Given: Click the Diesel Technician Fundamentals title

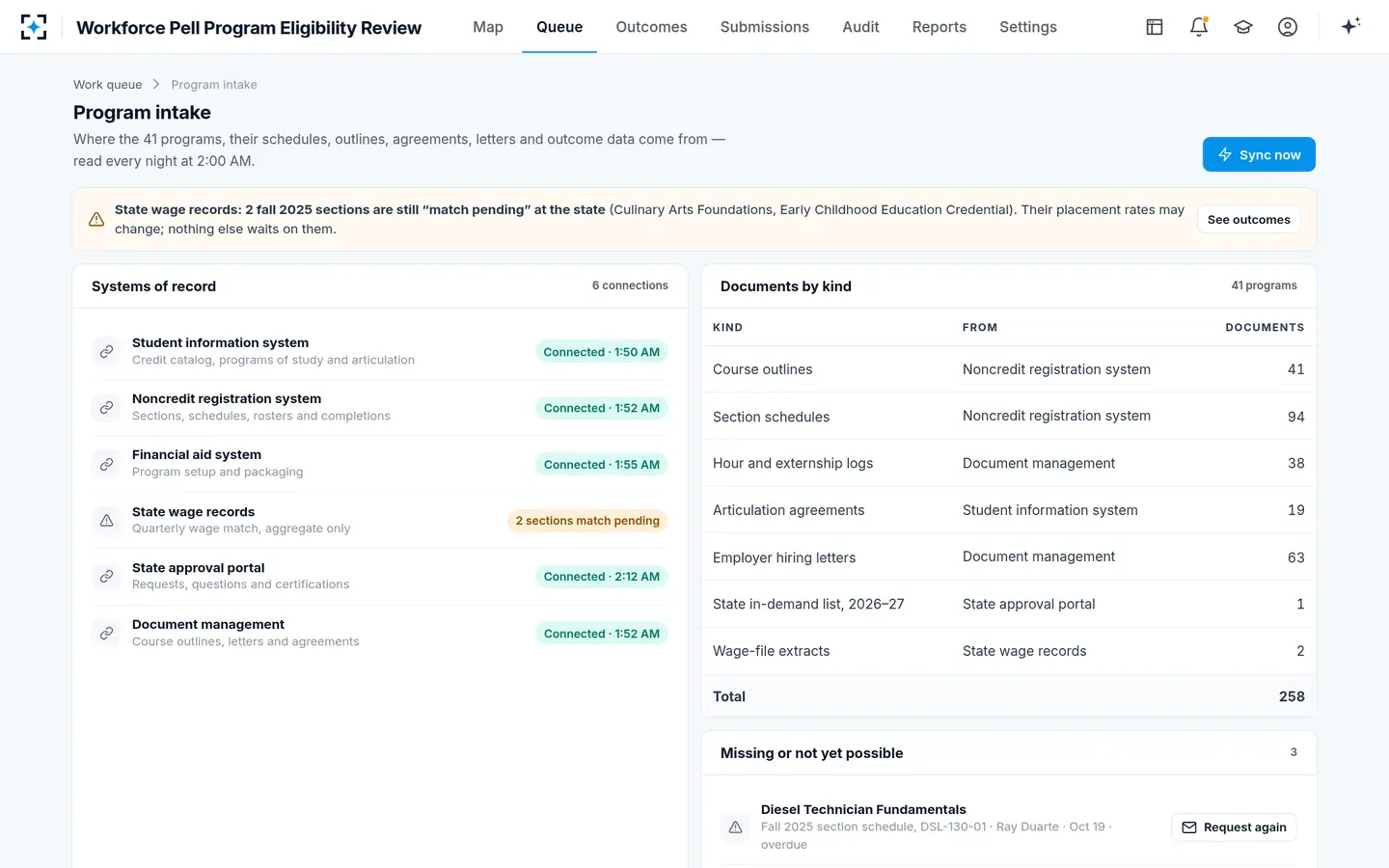Looking at the screenshot, I should (x=863, y=809).
